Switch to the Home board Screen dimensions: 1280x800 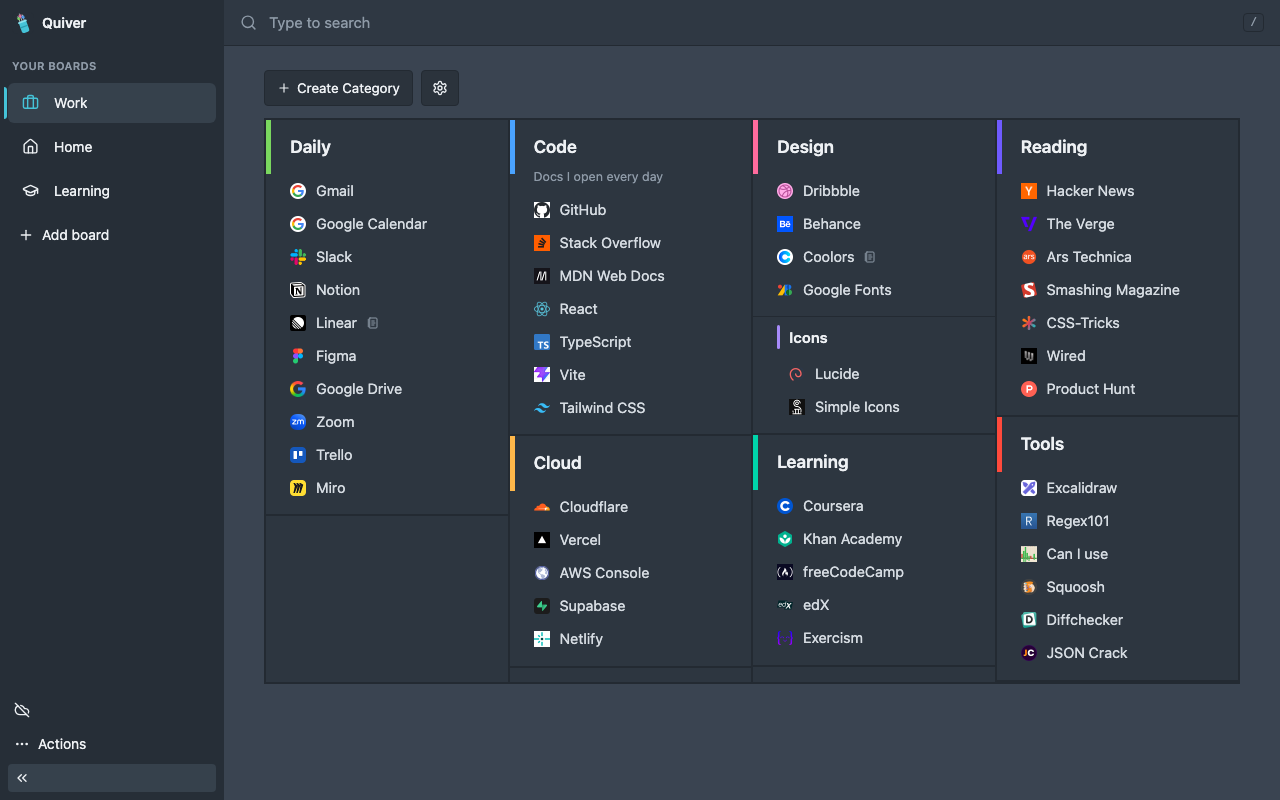point(110,147)
